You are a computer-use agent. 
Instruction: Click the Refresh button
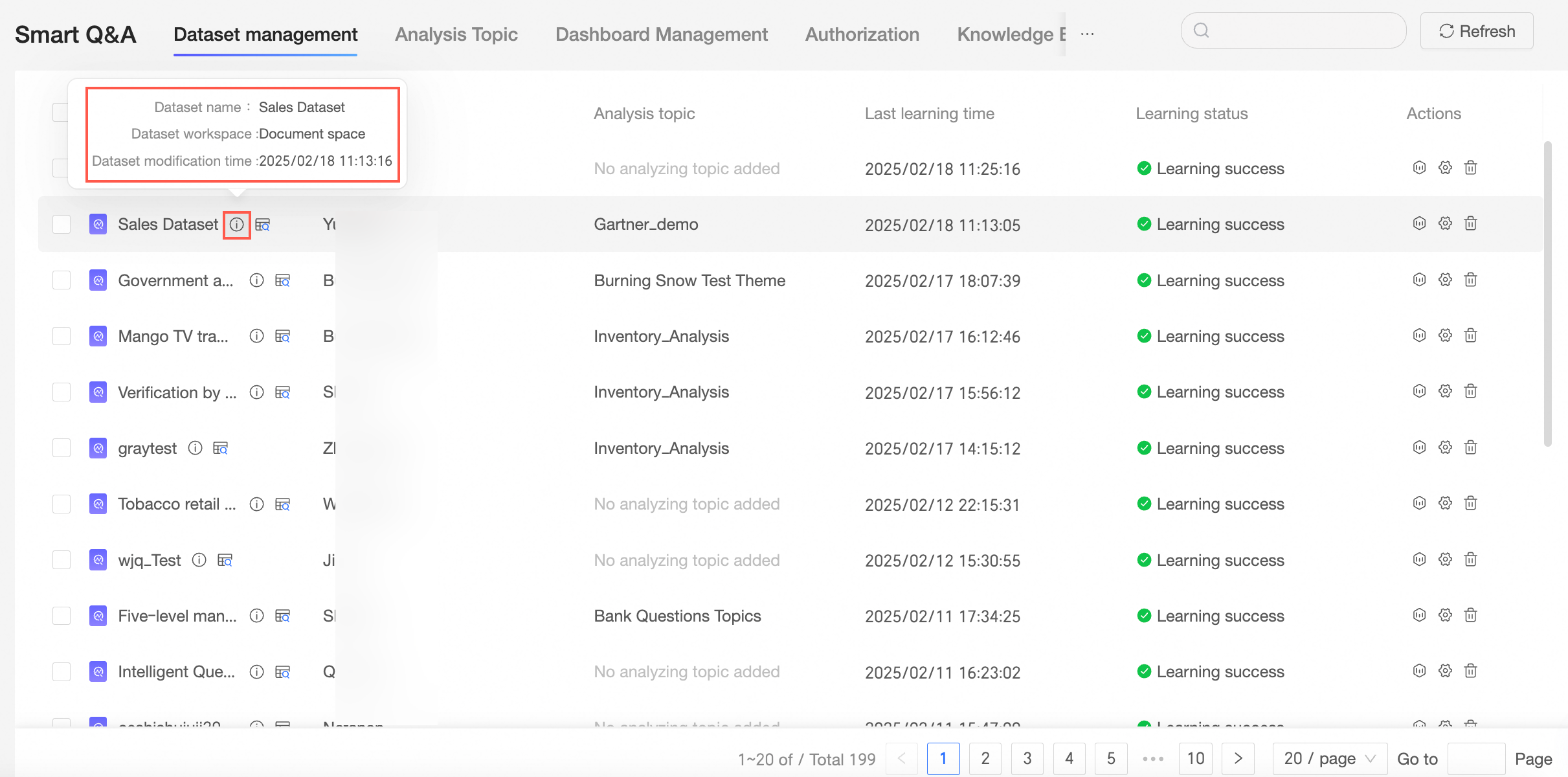(x=1477, y=30)
